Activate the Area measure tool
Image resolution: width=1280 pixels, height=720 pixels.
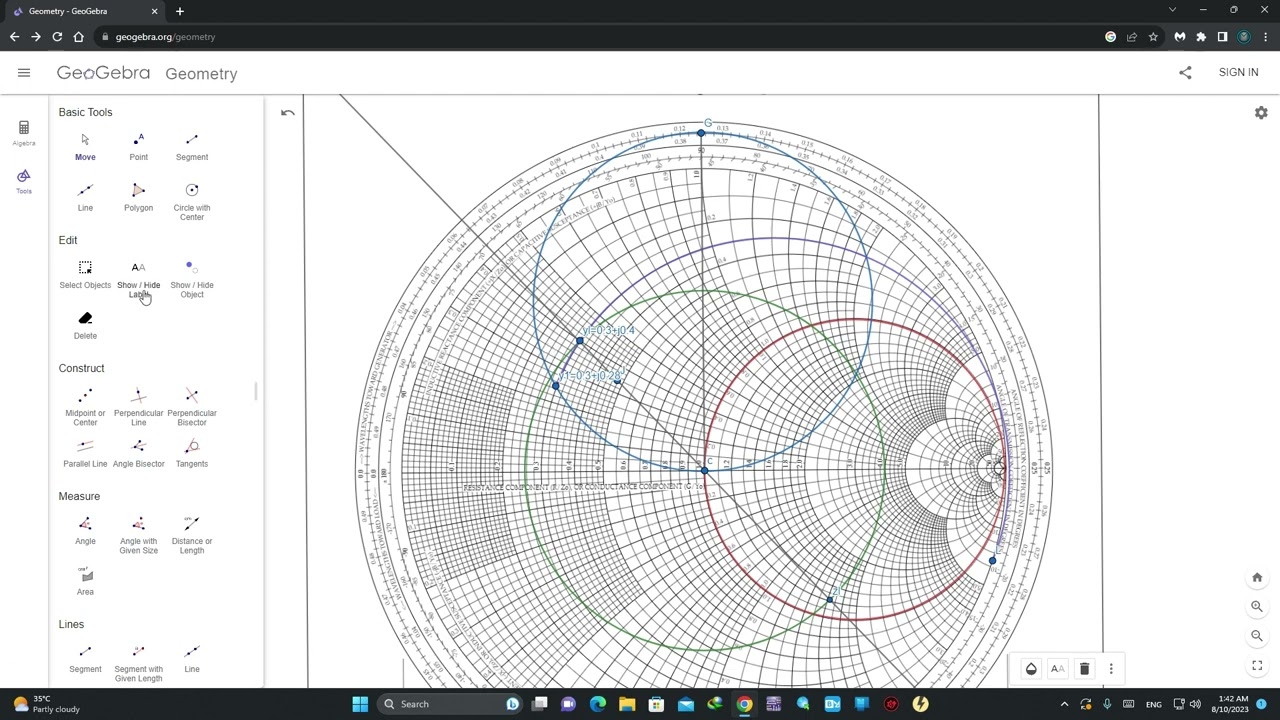85,581
